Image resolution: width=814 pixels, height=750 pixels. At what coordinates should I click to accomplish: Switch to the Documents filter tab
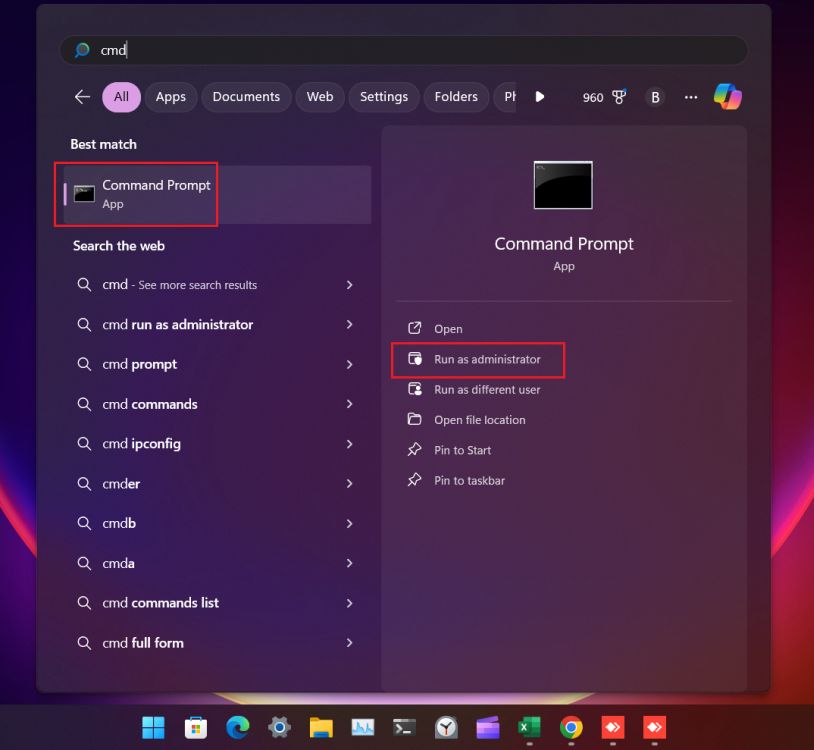tap(246, 96)
